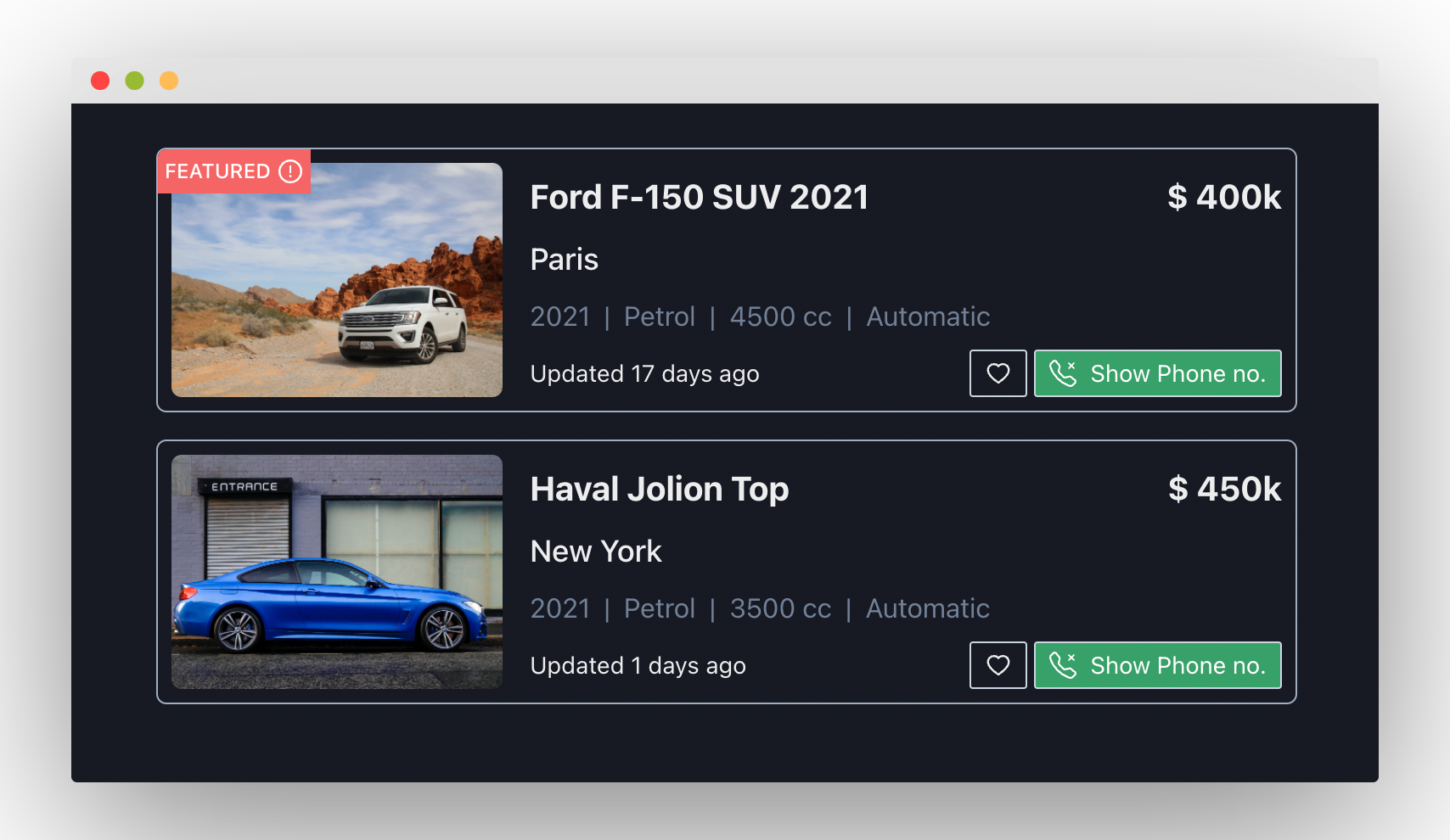Click Updated 17 days ago text
The width and height of the screenshot is (1450, 840).
[x=645, y=374]
